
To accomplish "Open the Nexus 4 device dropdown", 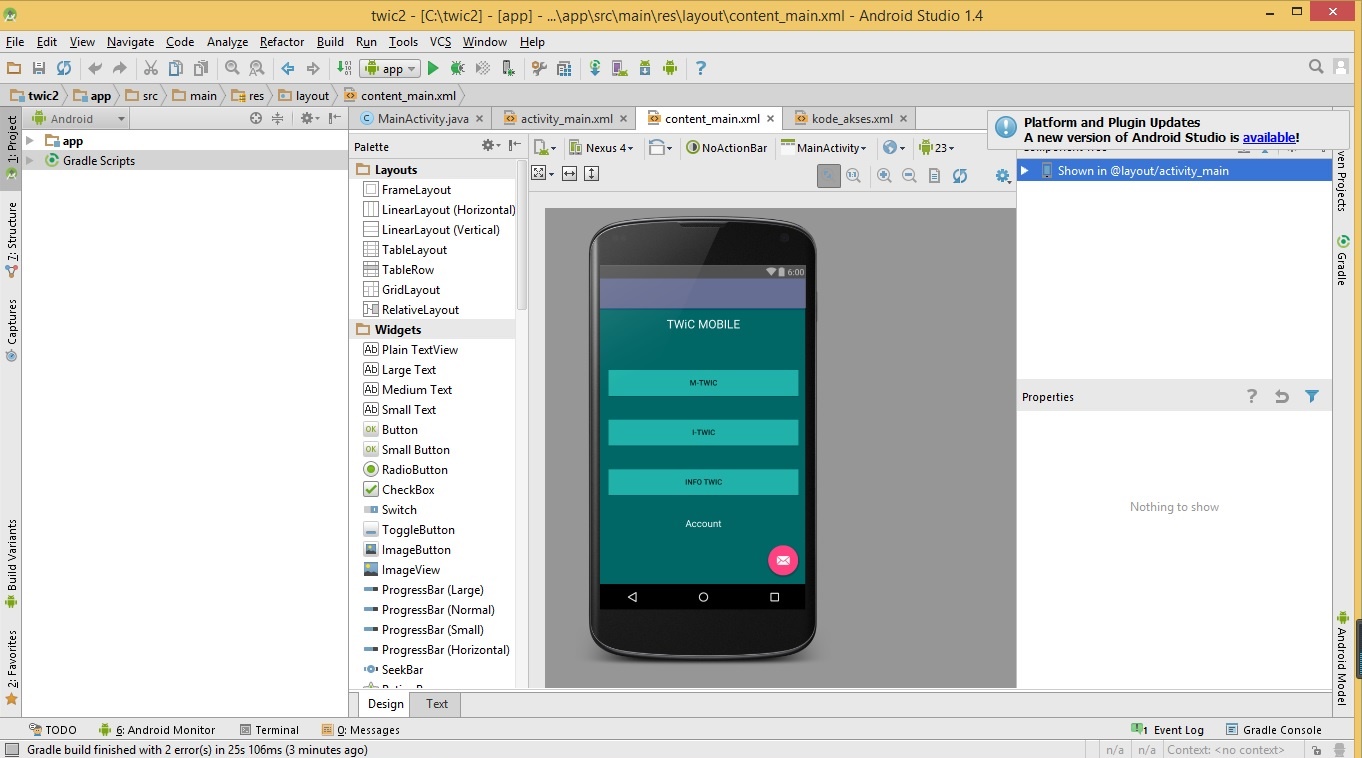I will point(601,147).
